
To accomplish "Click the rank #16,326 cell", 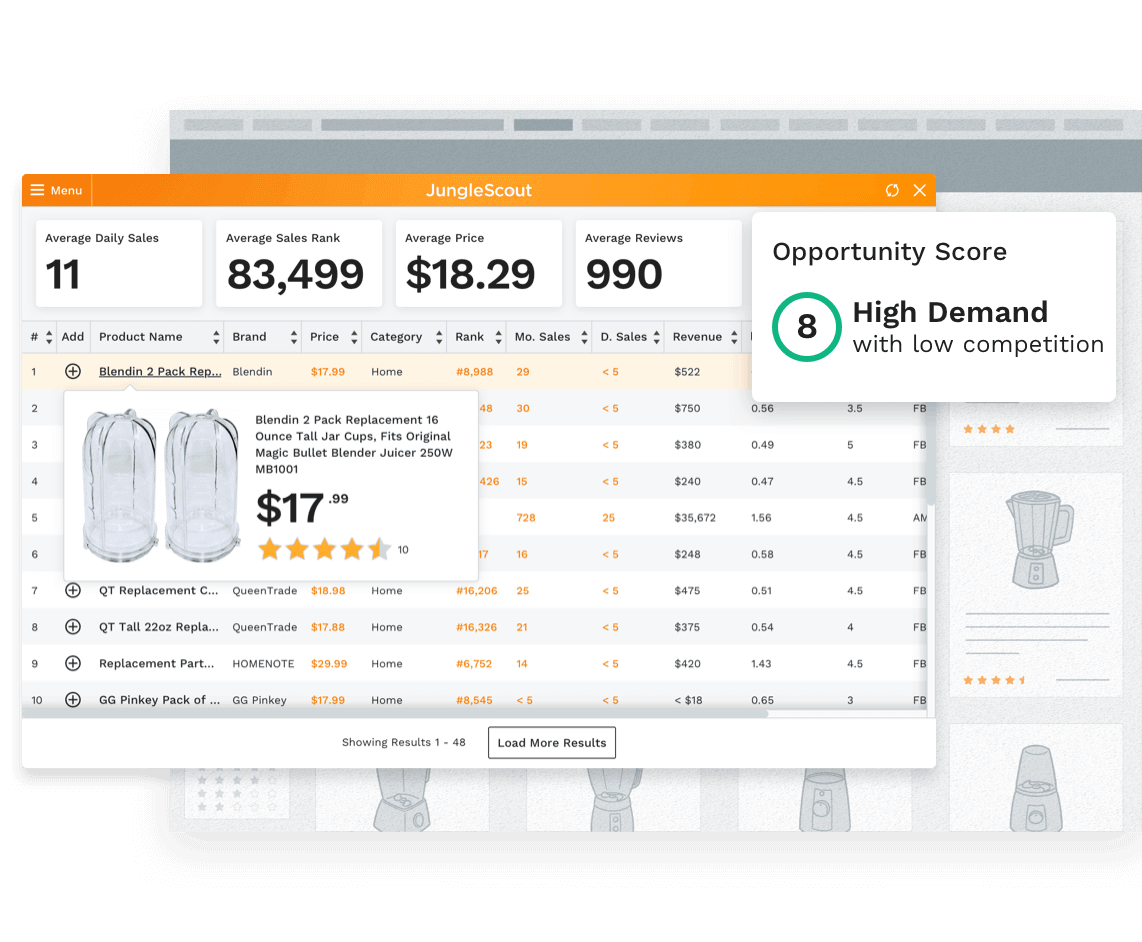I will (x=477, y=627).
